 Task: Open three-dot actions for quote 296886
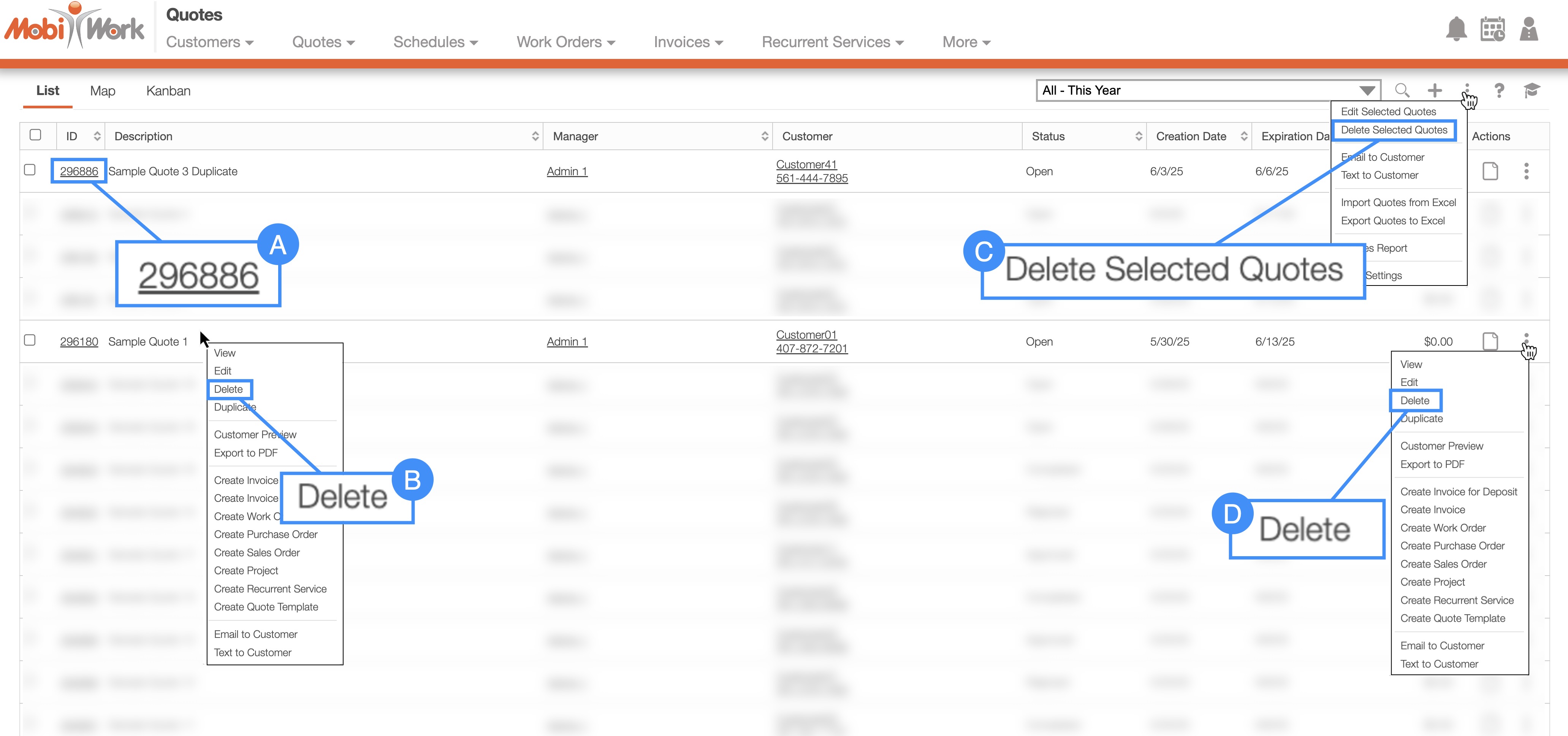point(1526,171)
